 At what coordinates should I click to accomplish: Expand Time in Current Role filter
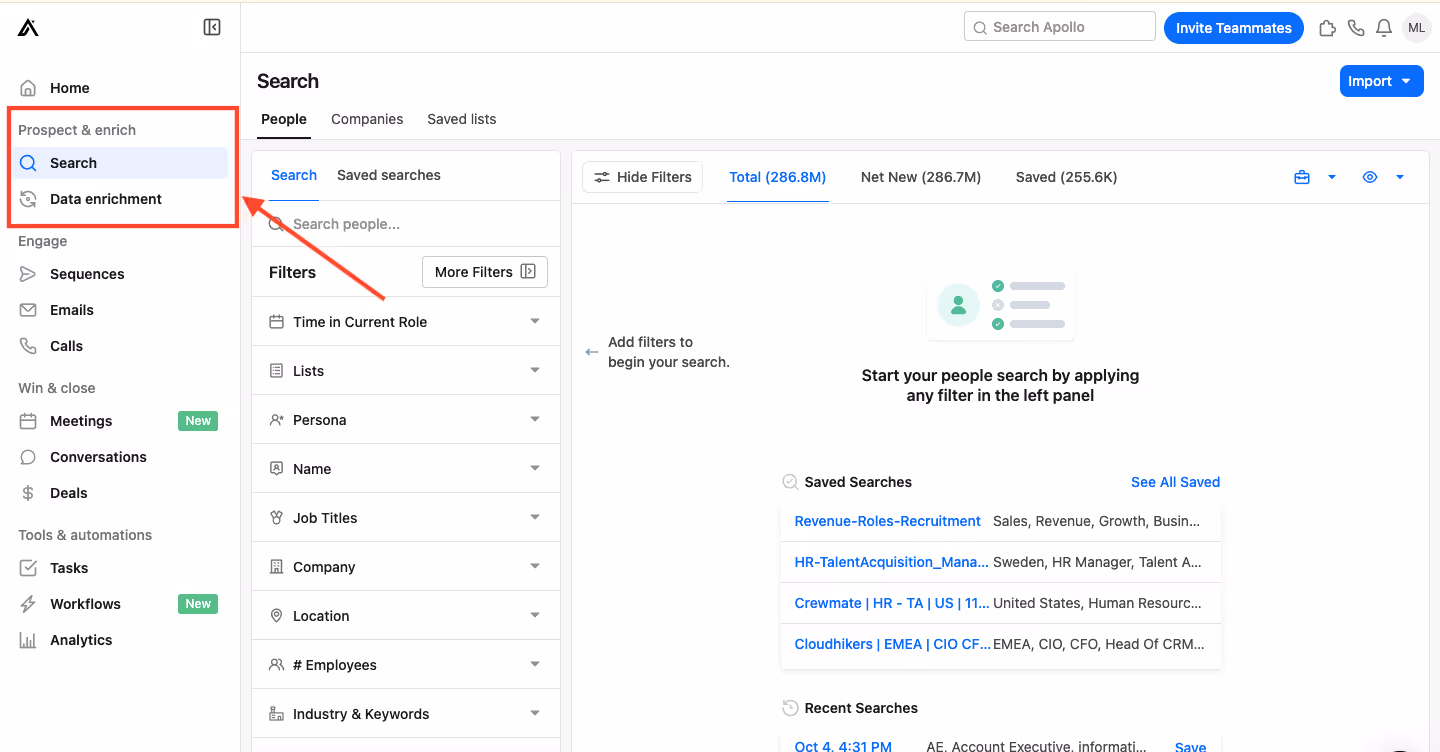click(x=406, y=322)
